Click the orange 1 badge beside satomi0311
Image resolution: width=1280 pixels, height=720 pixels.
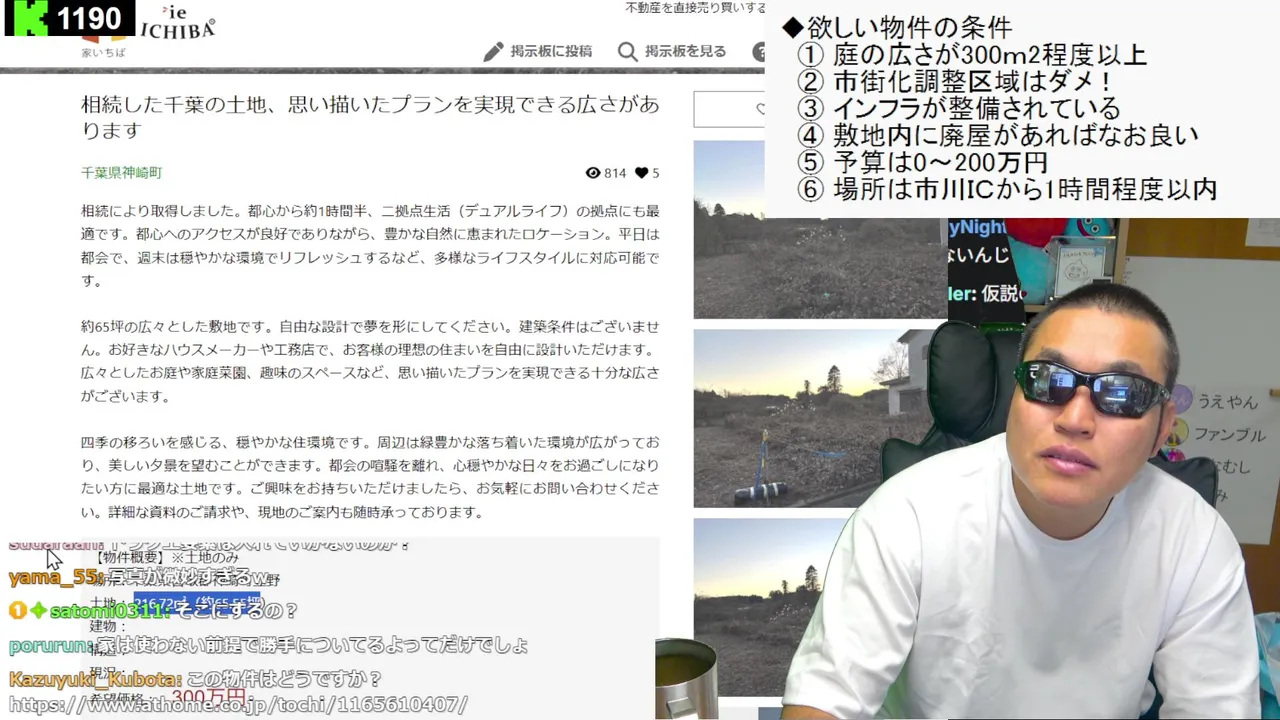pyautogui.click(x=17, y=610)
